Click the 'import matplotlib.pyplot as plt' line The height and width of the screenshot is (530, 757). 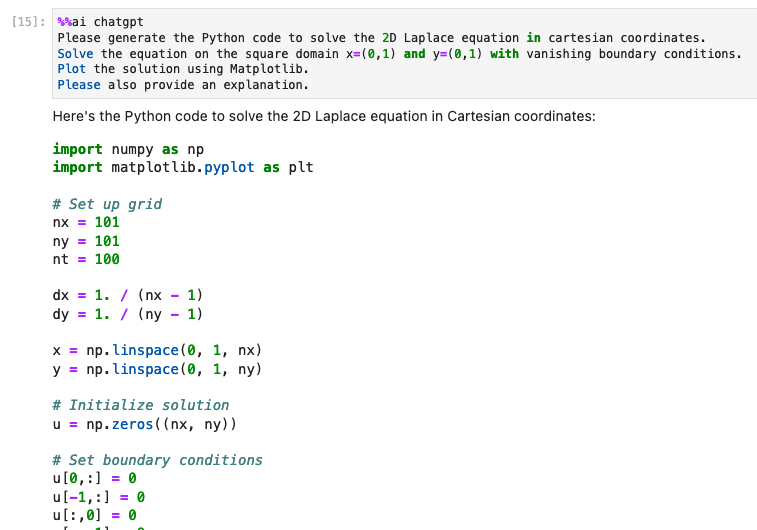click(x=183, y=167)
